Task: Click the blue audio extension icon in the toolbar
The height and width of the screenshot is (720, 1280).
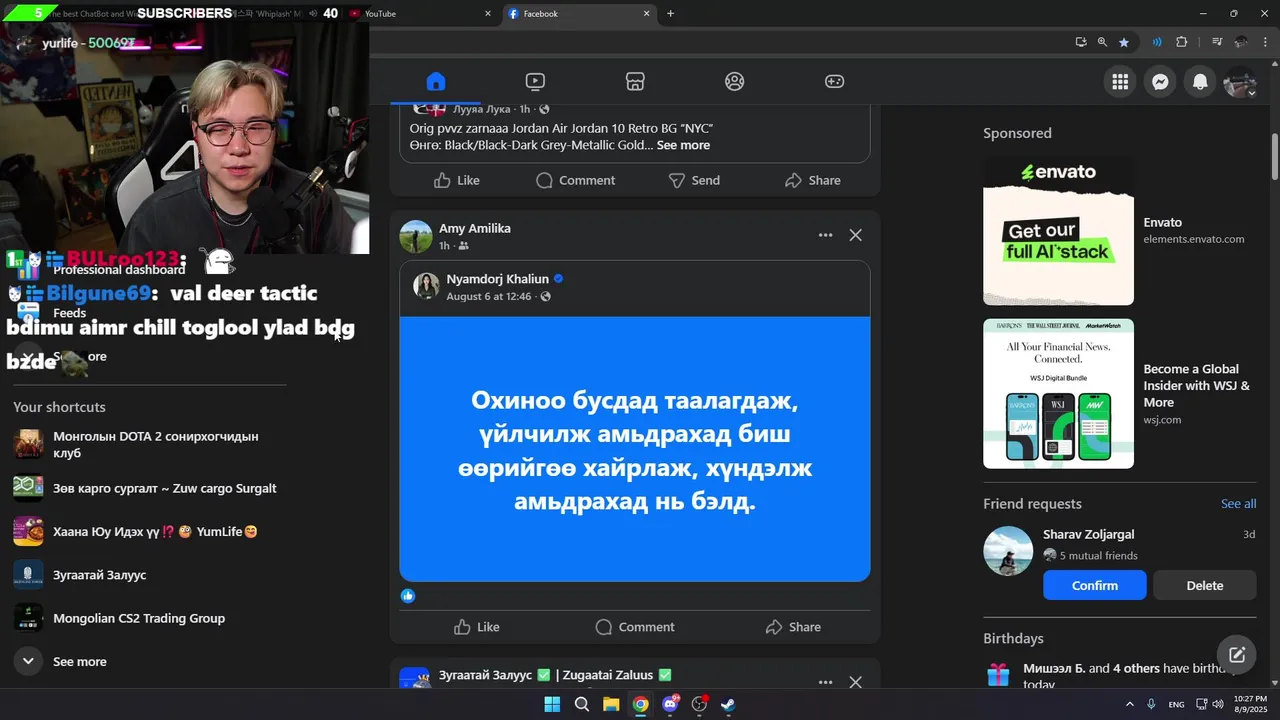Action: 1157,42
